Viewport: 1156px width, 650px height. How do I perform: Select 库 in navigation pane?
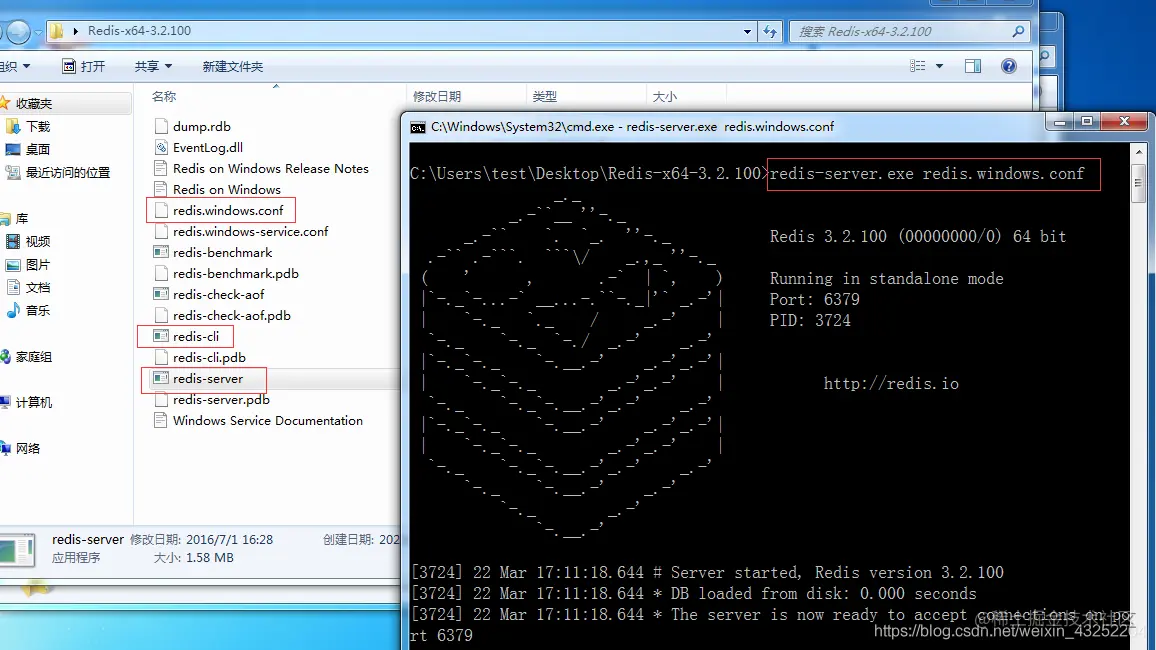(22, 219)
